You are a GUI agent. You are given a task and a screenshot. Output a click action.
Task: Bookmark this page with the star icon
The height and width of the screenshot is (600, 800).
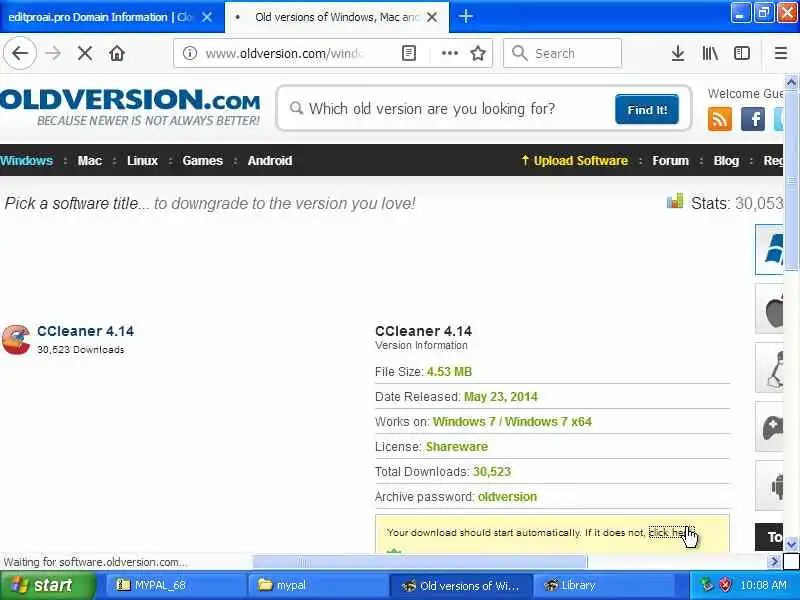(x=478, y=53)
